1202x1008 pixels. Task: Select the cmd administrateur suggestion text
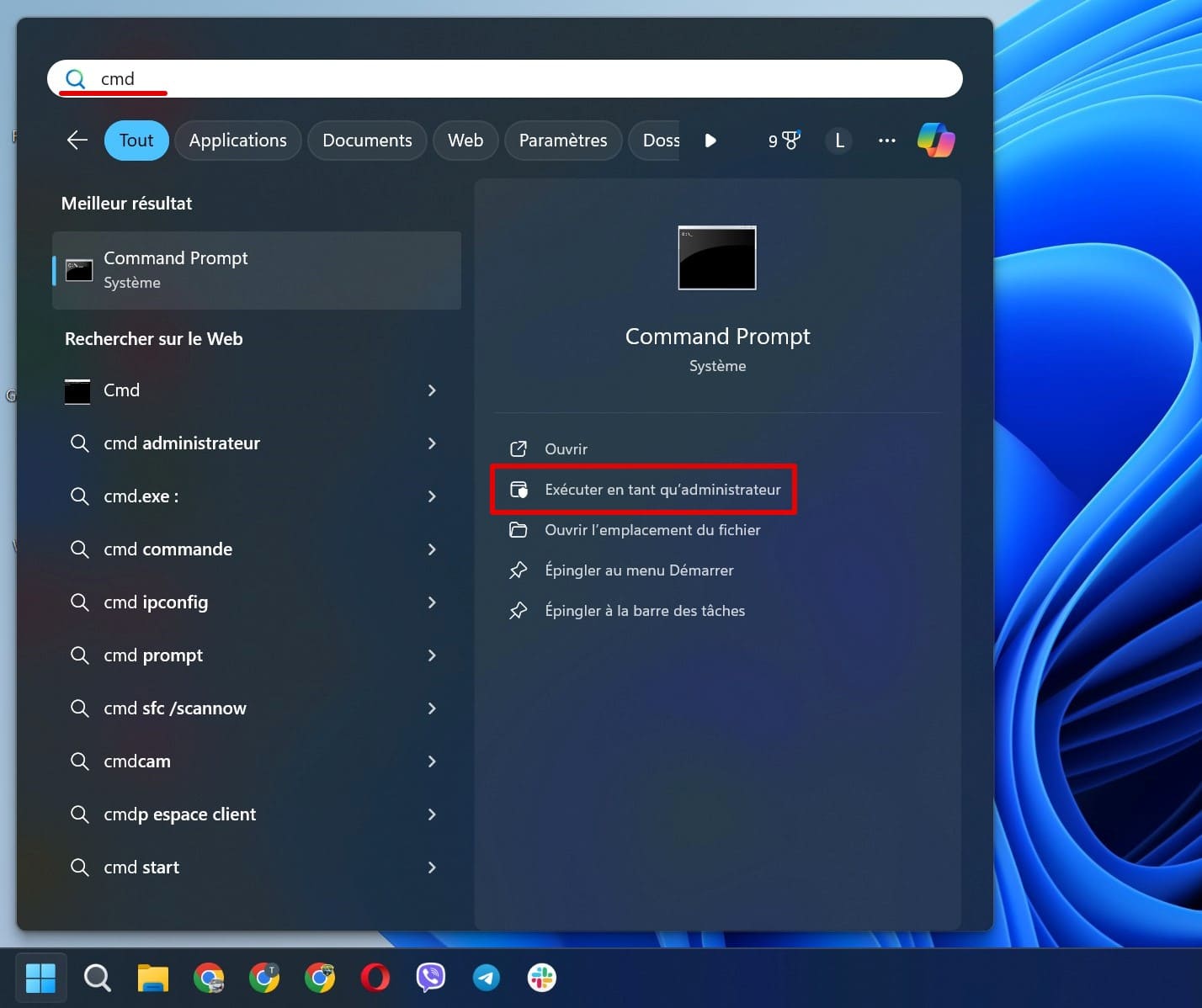182,443
